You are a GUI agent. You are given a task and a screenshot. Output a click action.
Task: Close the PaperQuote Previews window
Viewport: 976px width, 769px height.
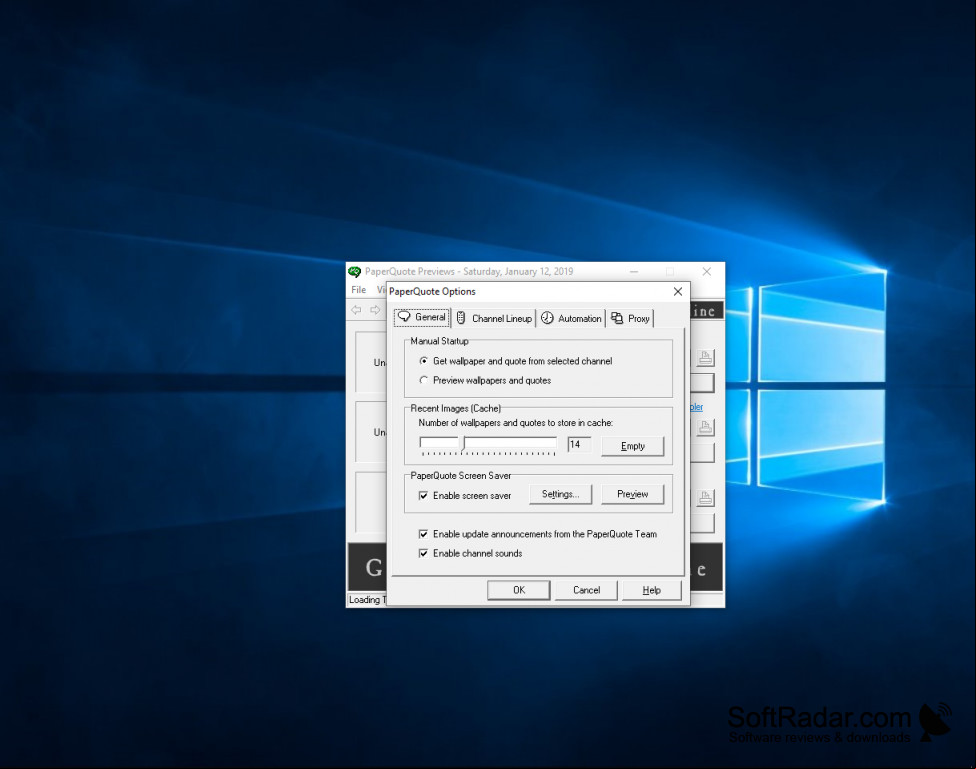click(706, 271)
